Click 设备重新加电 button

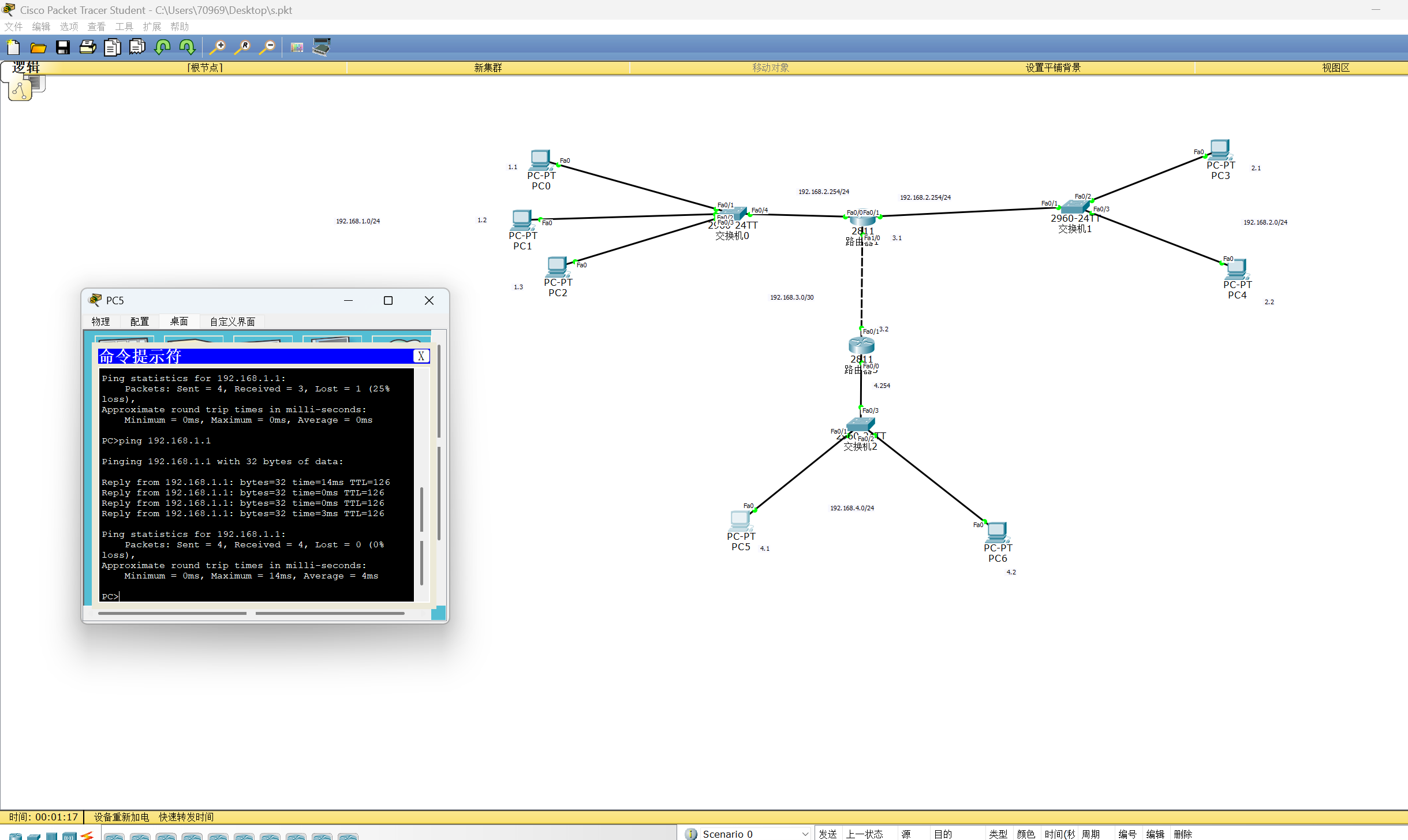point(121,817)
